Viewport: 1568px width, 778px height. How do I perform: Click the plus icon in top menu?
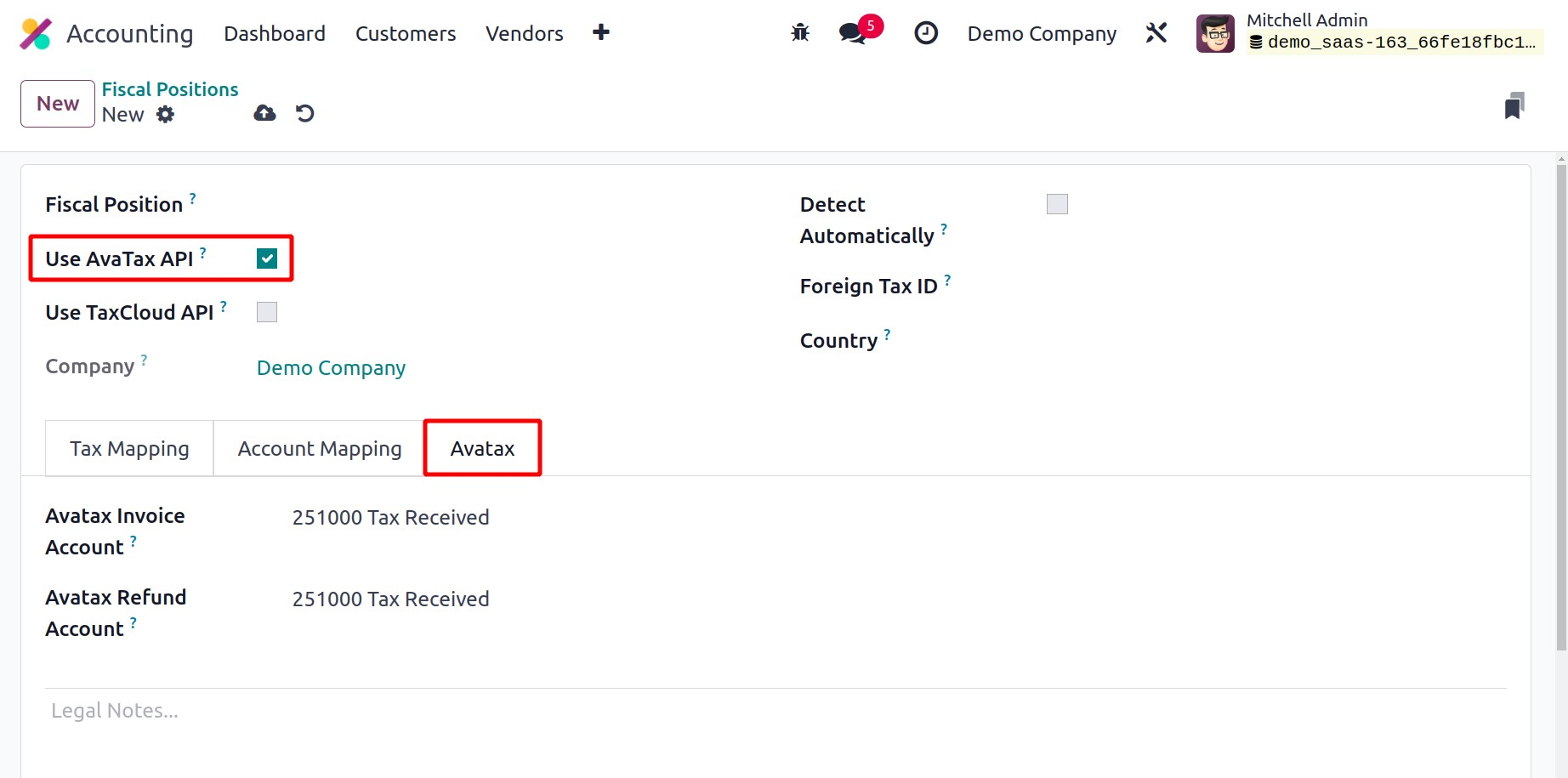601,32
